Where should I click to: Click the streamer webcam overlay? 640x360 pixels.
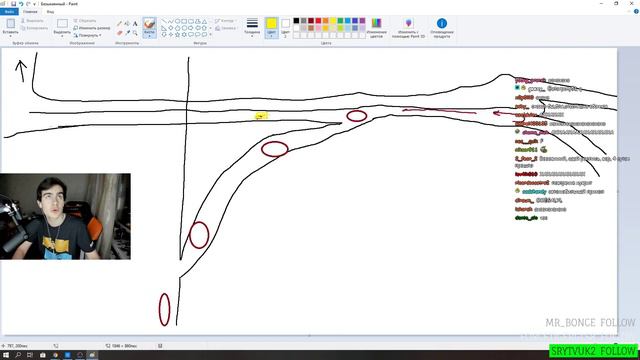pyautogui.click(x=65, y=216)
